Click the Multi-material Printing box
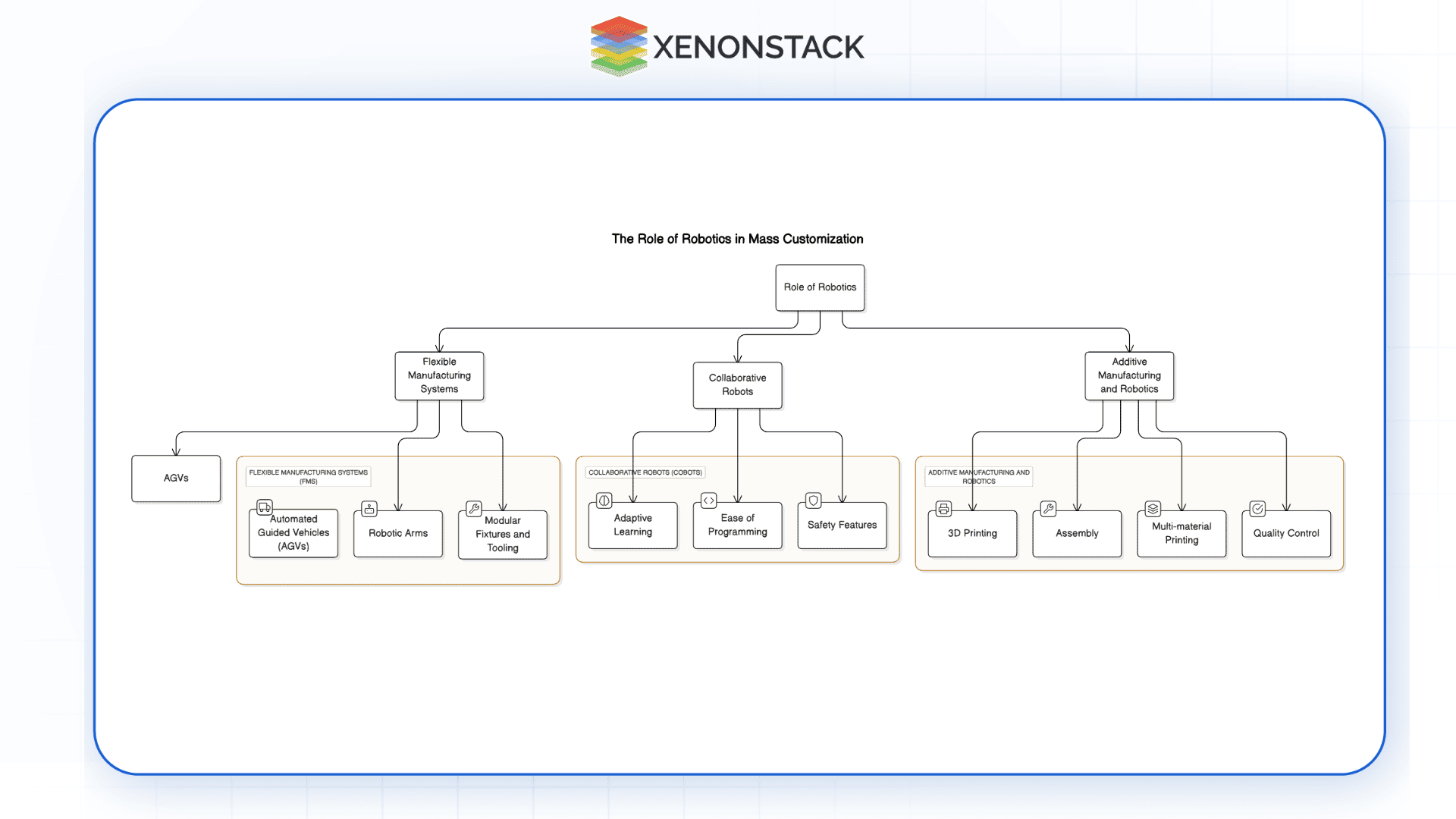This screenshot has width=1456, height=819. click(1181, 534)
